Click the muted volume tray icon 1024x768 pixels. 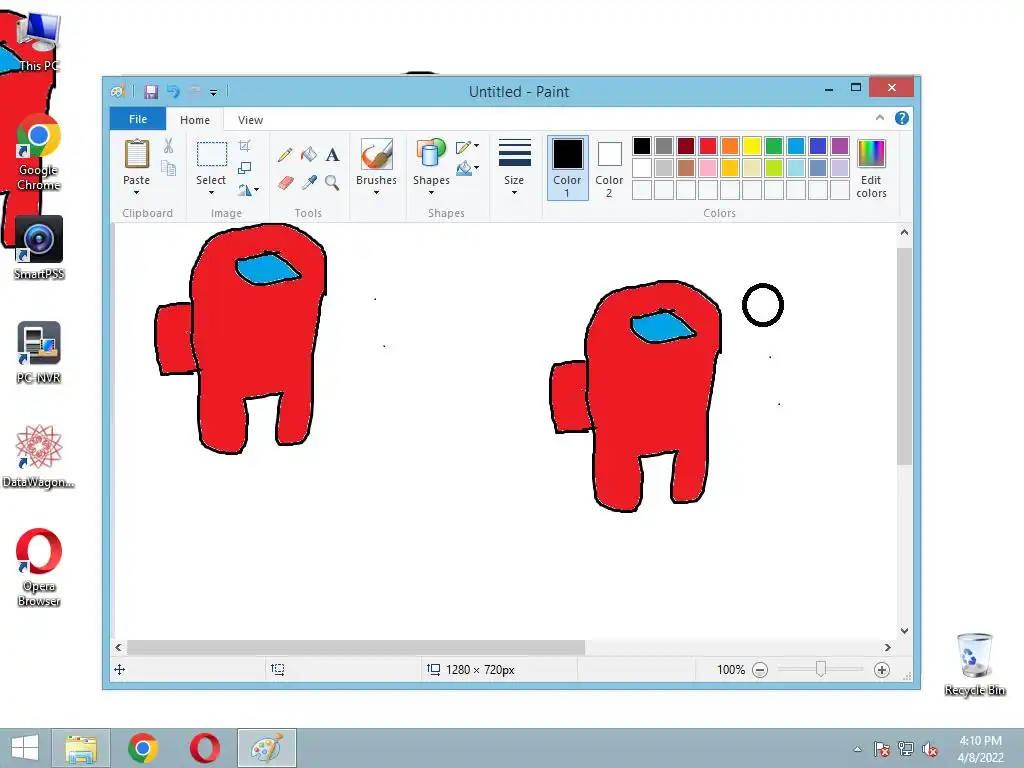pyautogui.click(x=930, y=749)
